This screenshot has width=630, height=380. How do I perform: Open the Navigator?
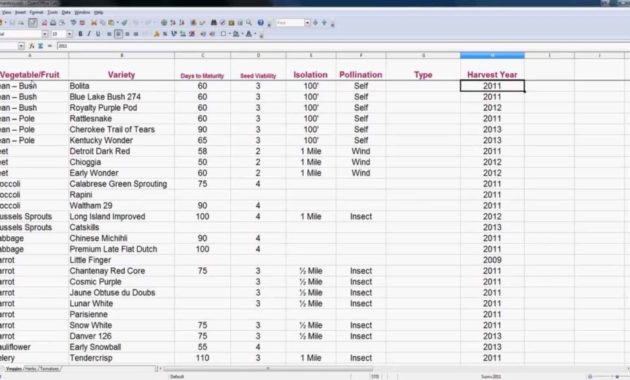223,23
